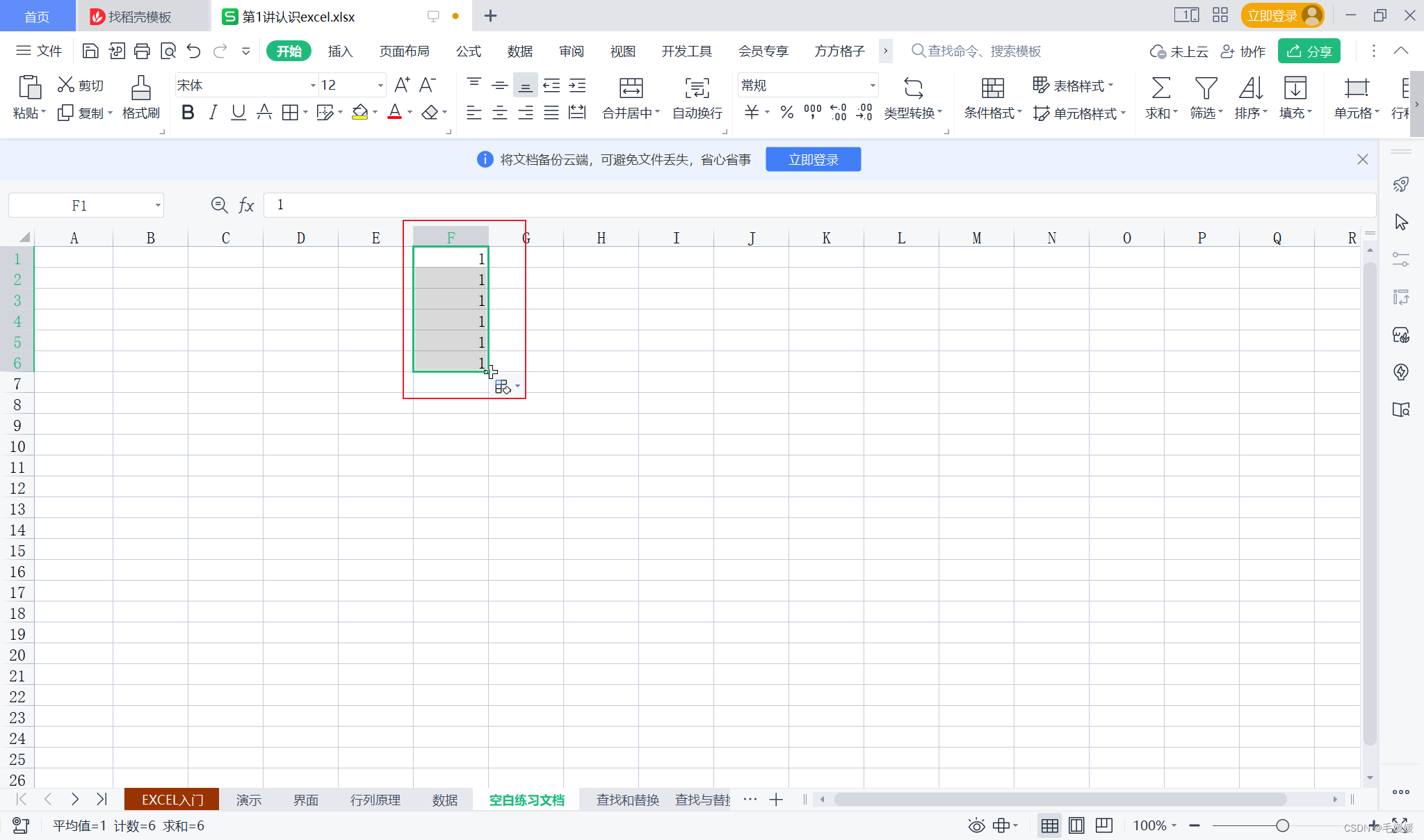Toggle center horizontal alignment
The width and height of the screenshot is (1424, 840).
click(500, 112)
